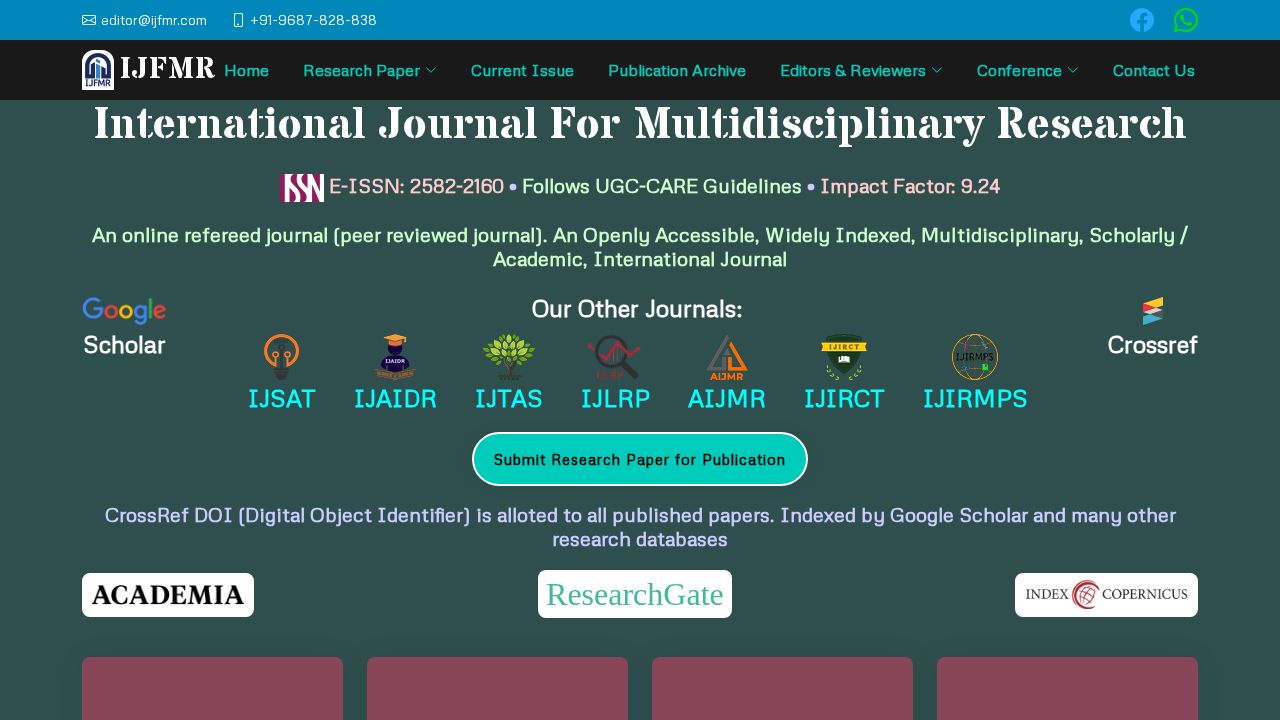The image size is (1280, 720).
Task: Expand the Editors & Reviewers dropdown
Action: point(861,70)
